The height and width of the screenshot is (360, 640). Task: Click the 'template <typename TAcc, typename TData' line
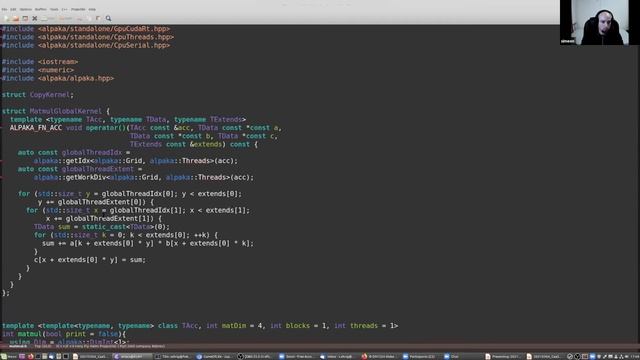[128, 120]
